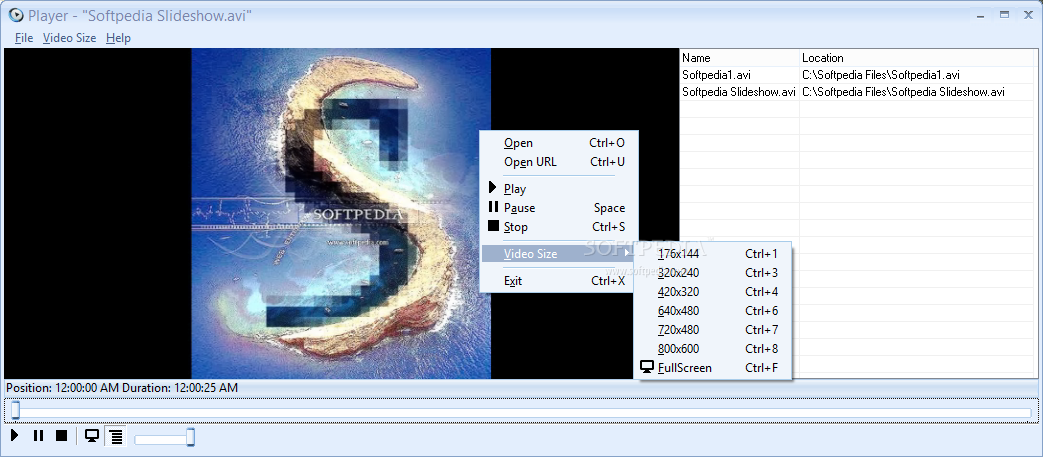Viewport: 1043px width, 457px height.
Task: Set video size to 176x144
Action: [x=712, y=253]
